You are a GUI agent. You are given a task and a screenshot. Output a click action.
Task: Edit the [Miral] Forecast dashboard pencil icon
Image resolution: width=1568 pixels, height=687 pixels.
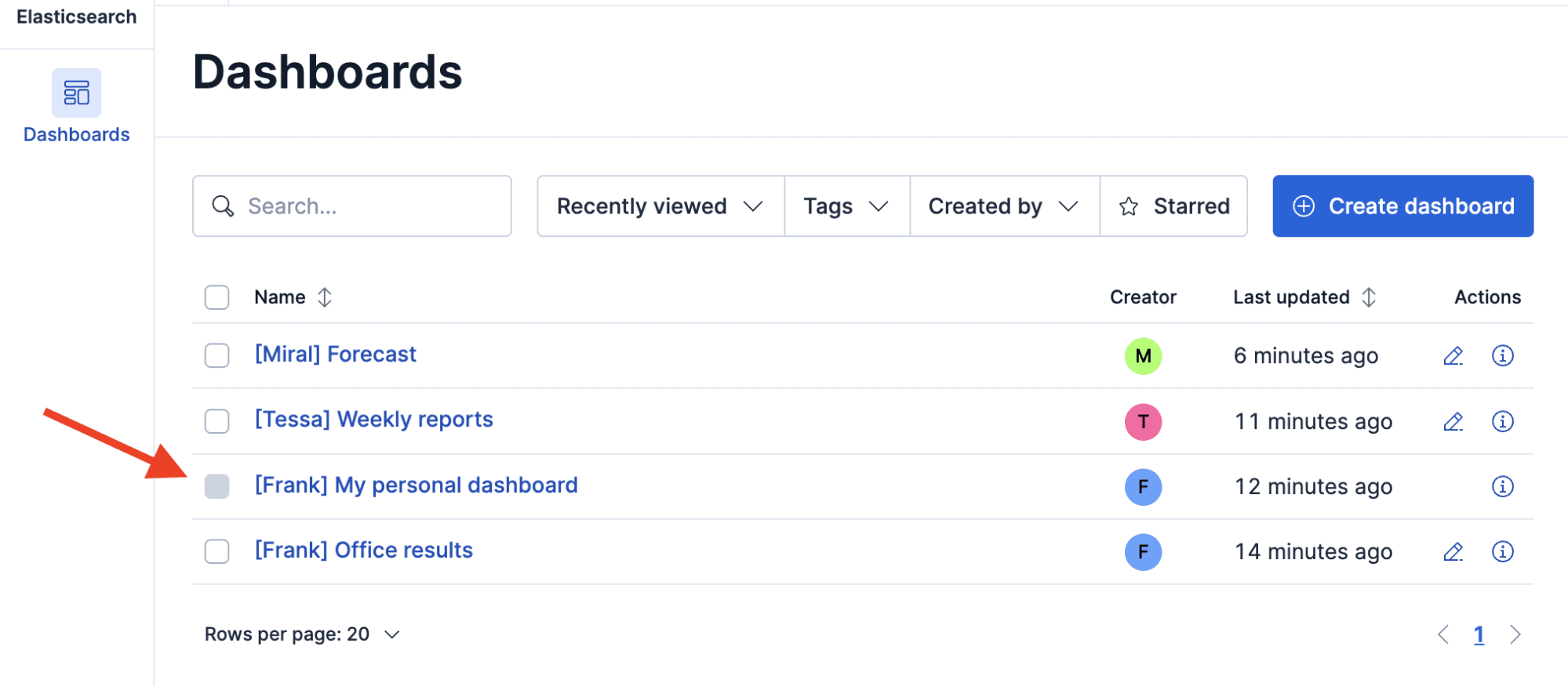point(1453,356)
